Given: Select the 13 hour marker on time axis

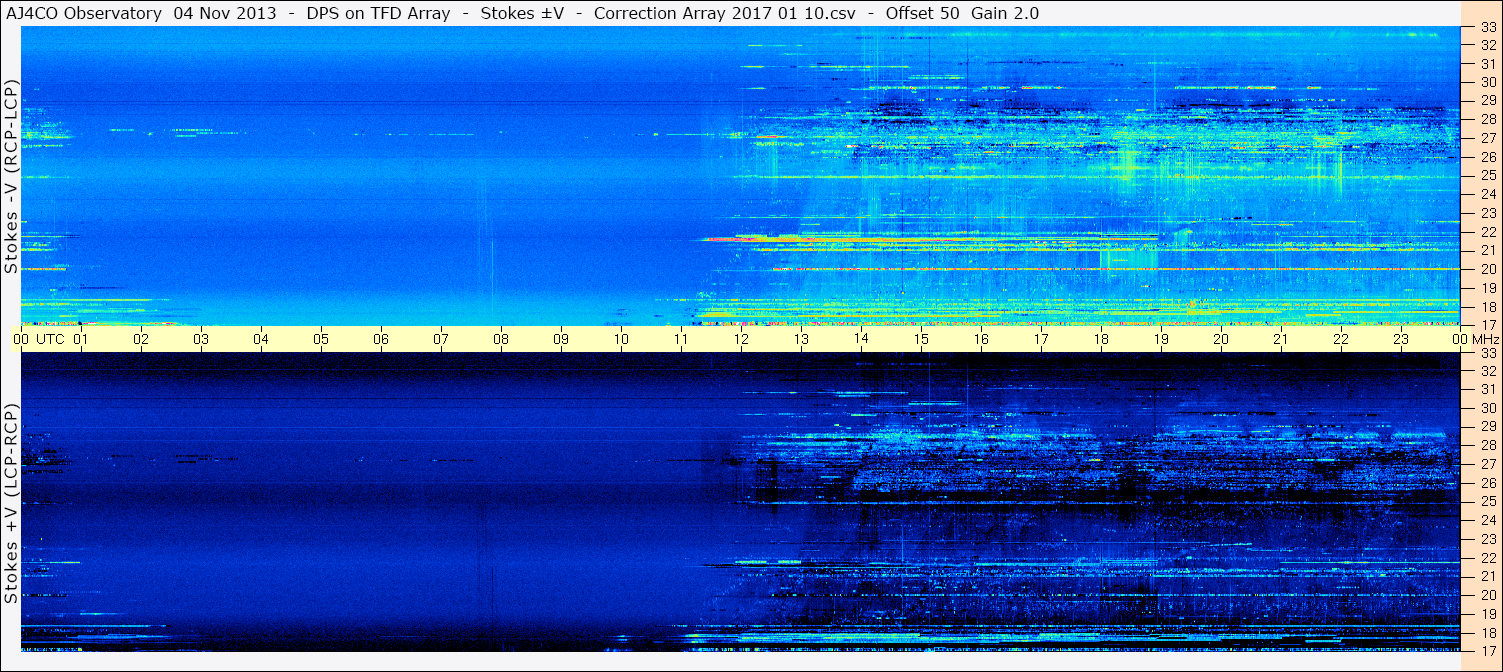Looking at the screenshot, I should click(x=801, y=339).
